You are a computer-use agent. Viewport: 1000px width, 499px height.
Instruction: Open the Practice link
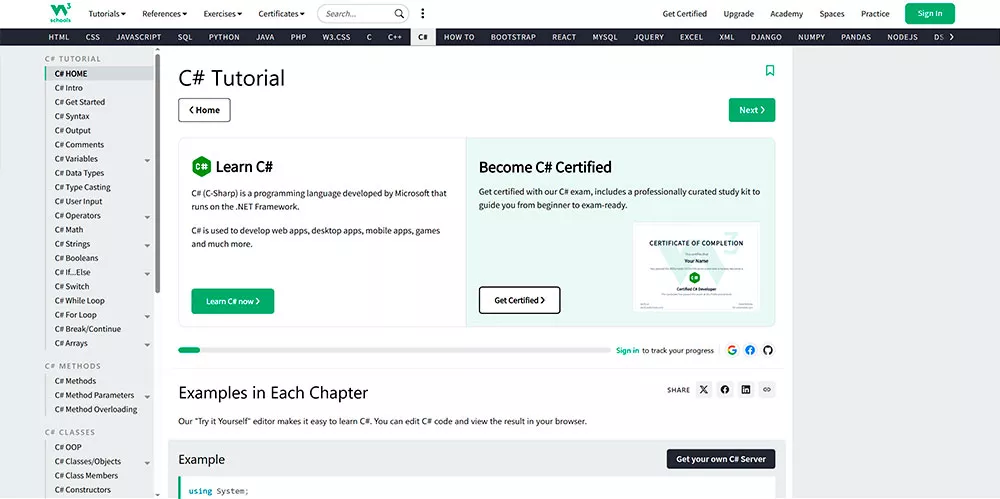pos(875,13)
